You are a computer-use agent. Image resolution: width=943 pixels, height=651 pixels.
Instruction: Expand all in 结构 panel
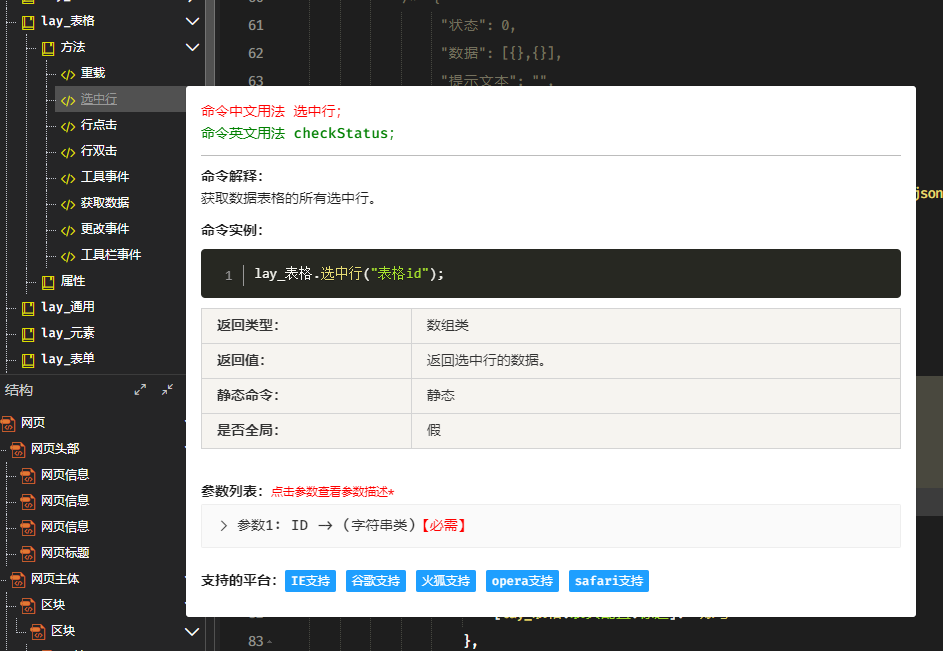pyautogui.click(x=140, y=390)
